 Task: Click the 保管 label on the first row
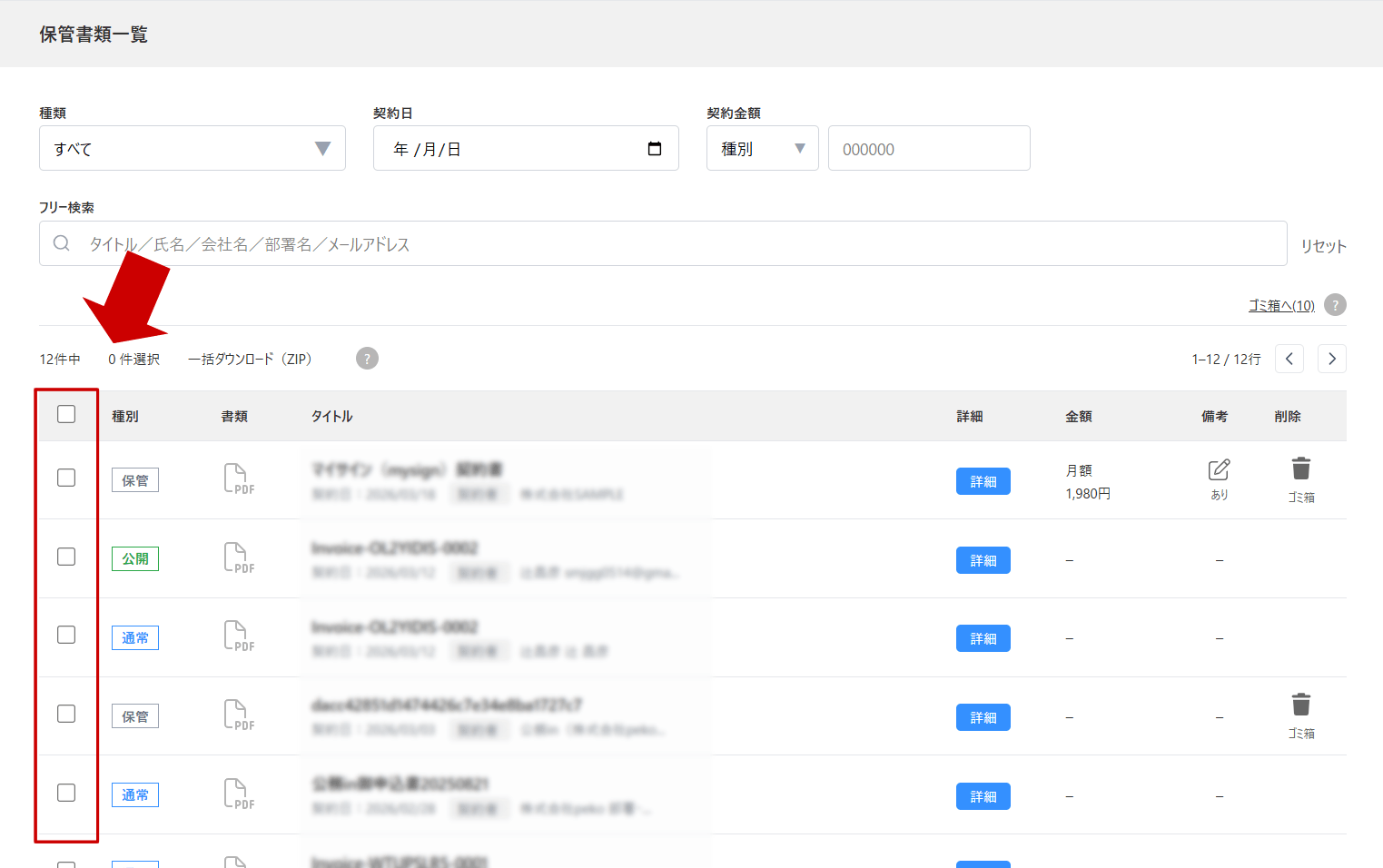click(x=134, y=479)
